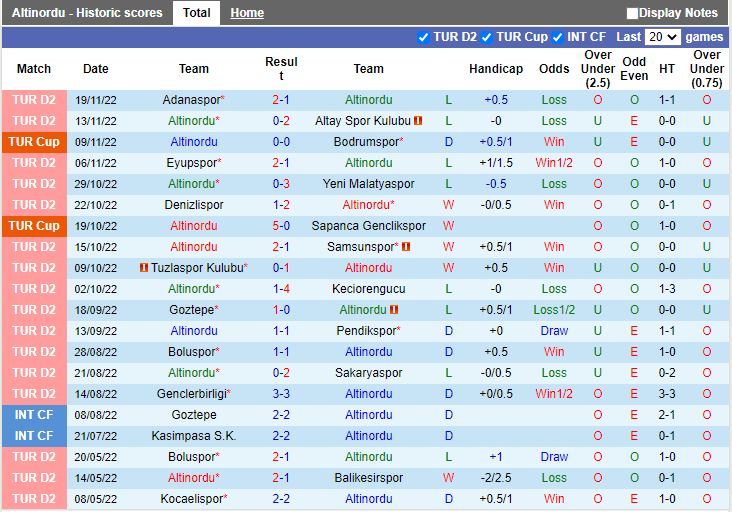Click Tuzlaspor Kulubu team name

point(197,268)
